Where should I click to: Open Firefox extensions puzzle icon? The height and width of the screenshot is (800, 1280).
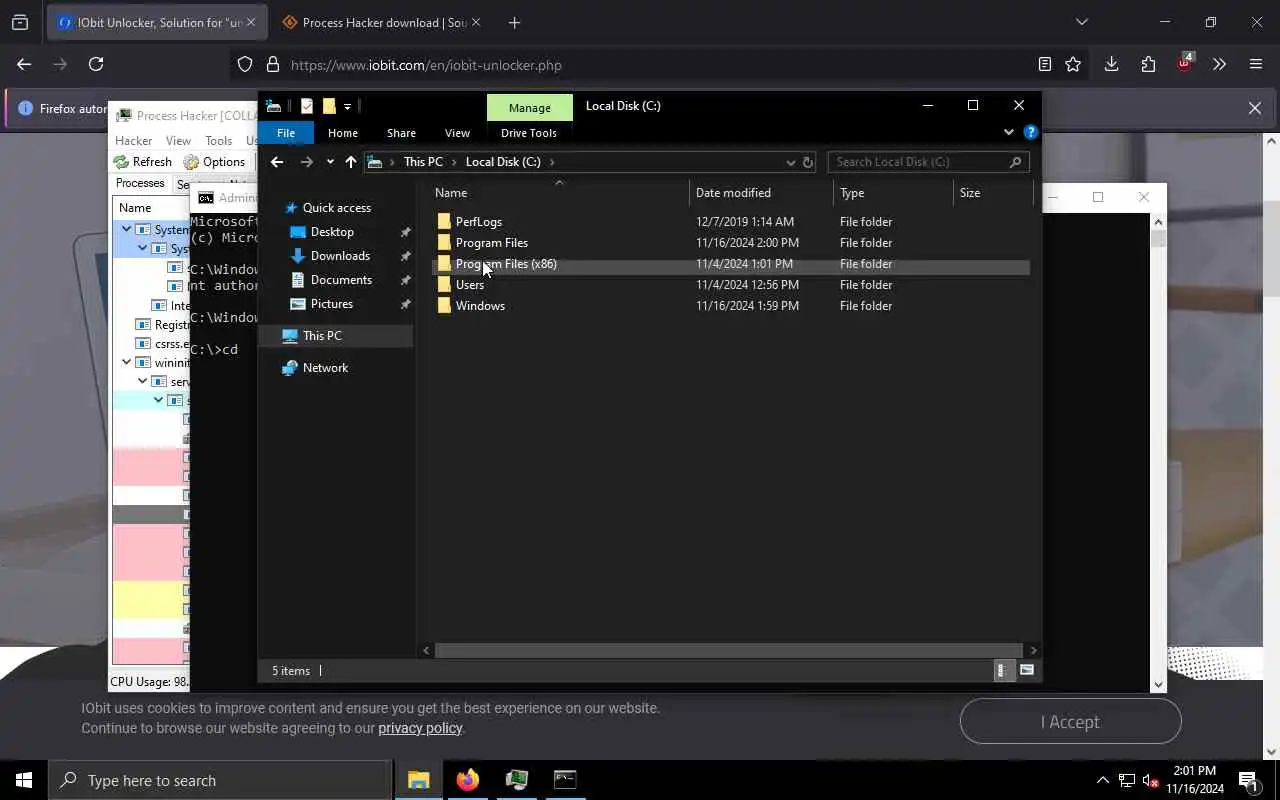tap(1148, 65)
